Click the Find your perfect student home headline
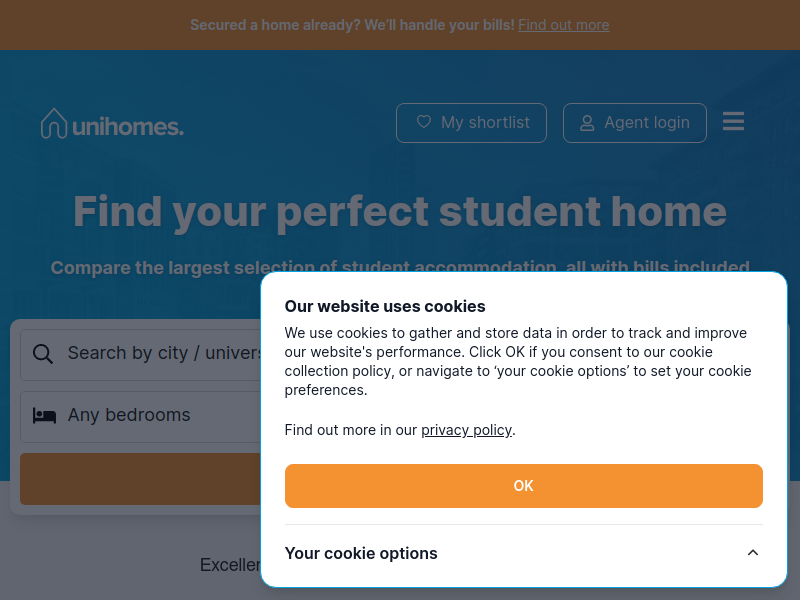 [399, 212]
